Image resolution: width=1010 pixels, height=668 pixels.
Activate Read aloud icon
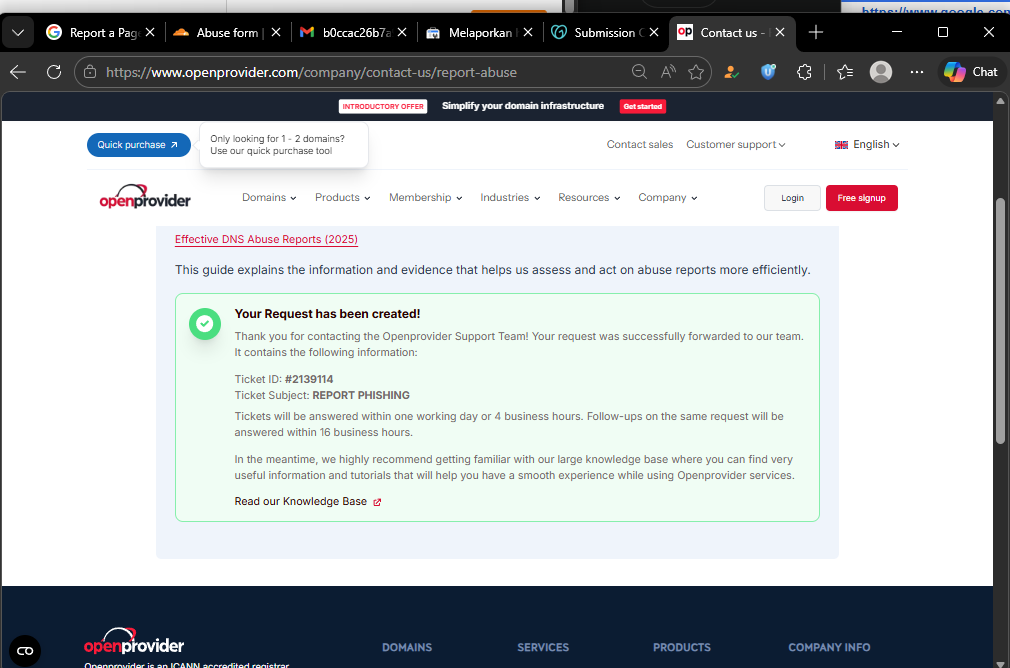(x=668, y=72)
